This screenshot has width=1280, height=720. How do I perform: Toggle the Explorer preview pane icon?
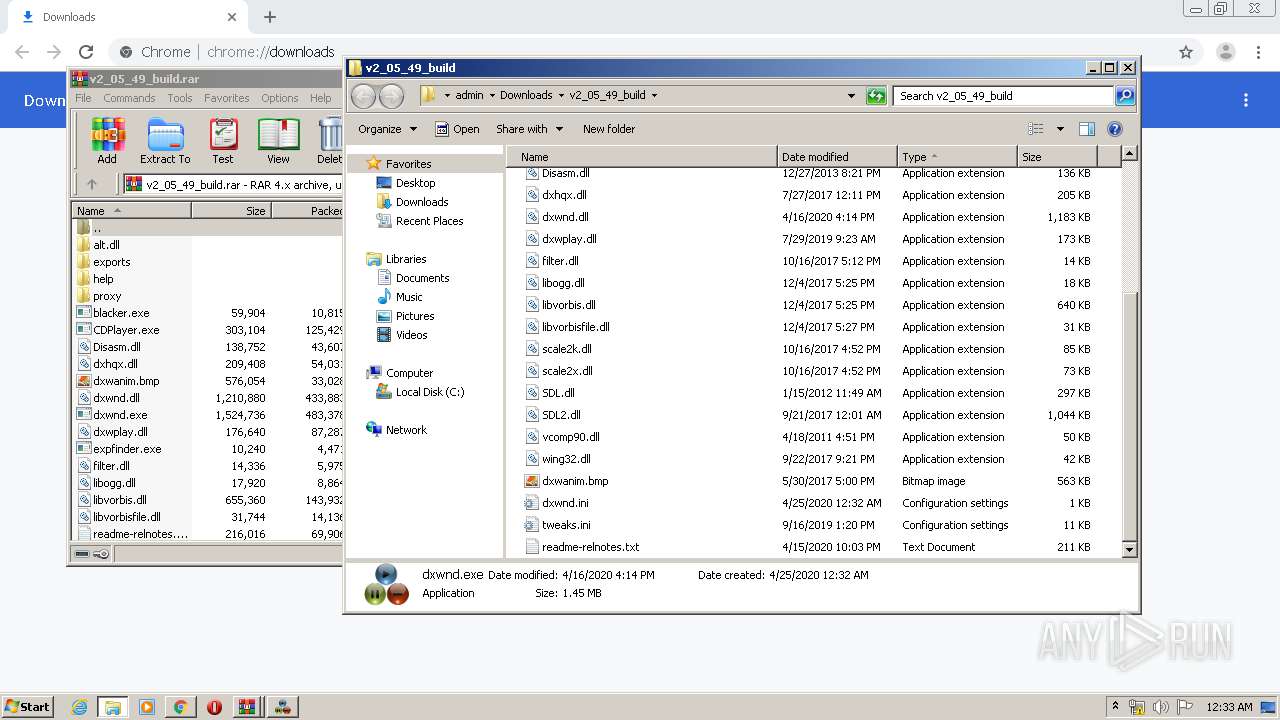click(x=1087, y=129)
